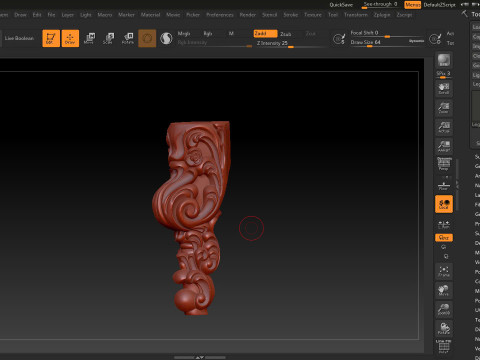Screen dimensions: 480x360
Task: Toggle the Dynamic draw size button
Action: point(416,41)
